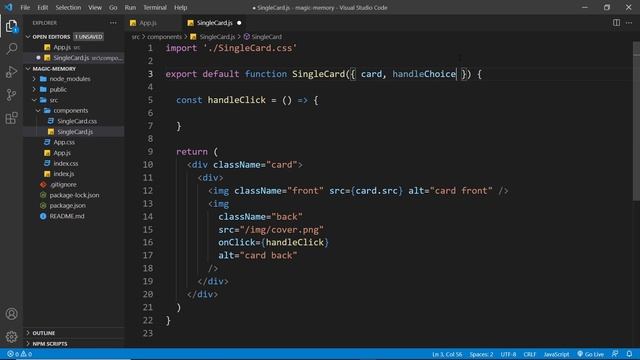Viewport: 640px width, 360px height.
Task: Click unsaved dot on SingleCard.js tab
Action: pyautogui.click(x=239, y=23)
